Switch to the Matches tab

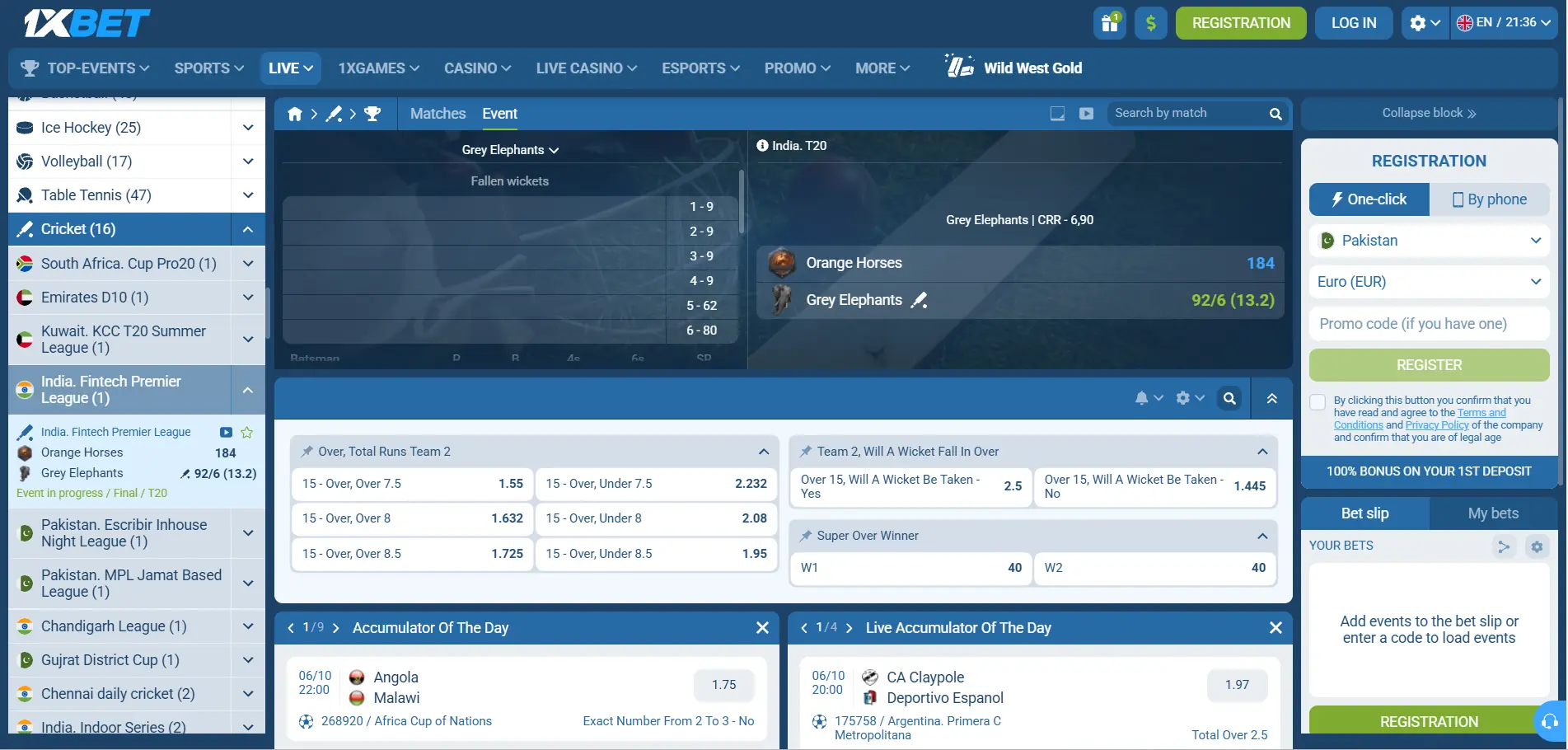coord(438,114)
